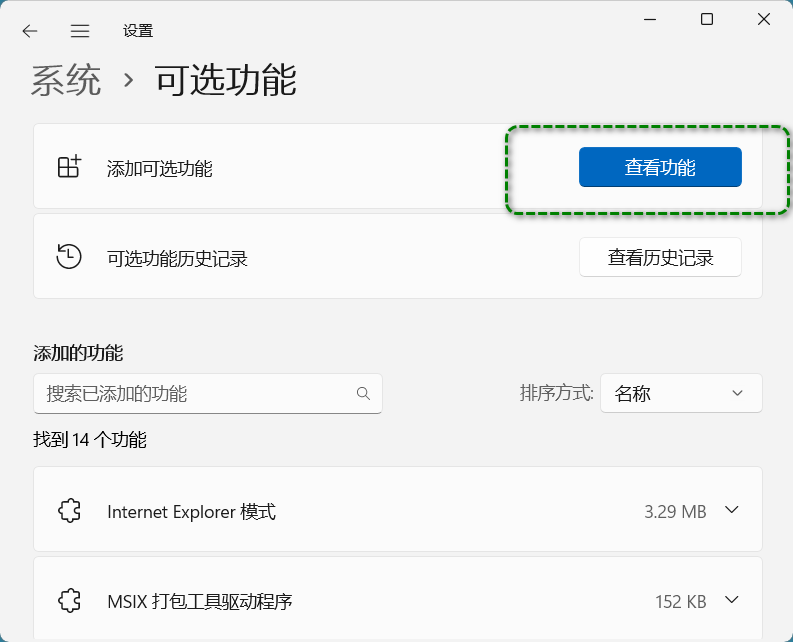Click the MSIX 打包工具驱动程序 row text
793x642 pixels.
tap(200, 602)
